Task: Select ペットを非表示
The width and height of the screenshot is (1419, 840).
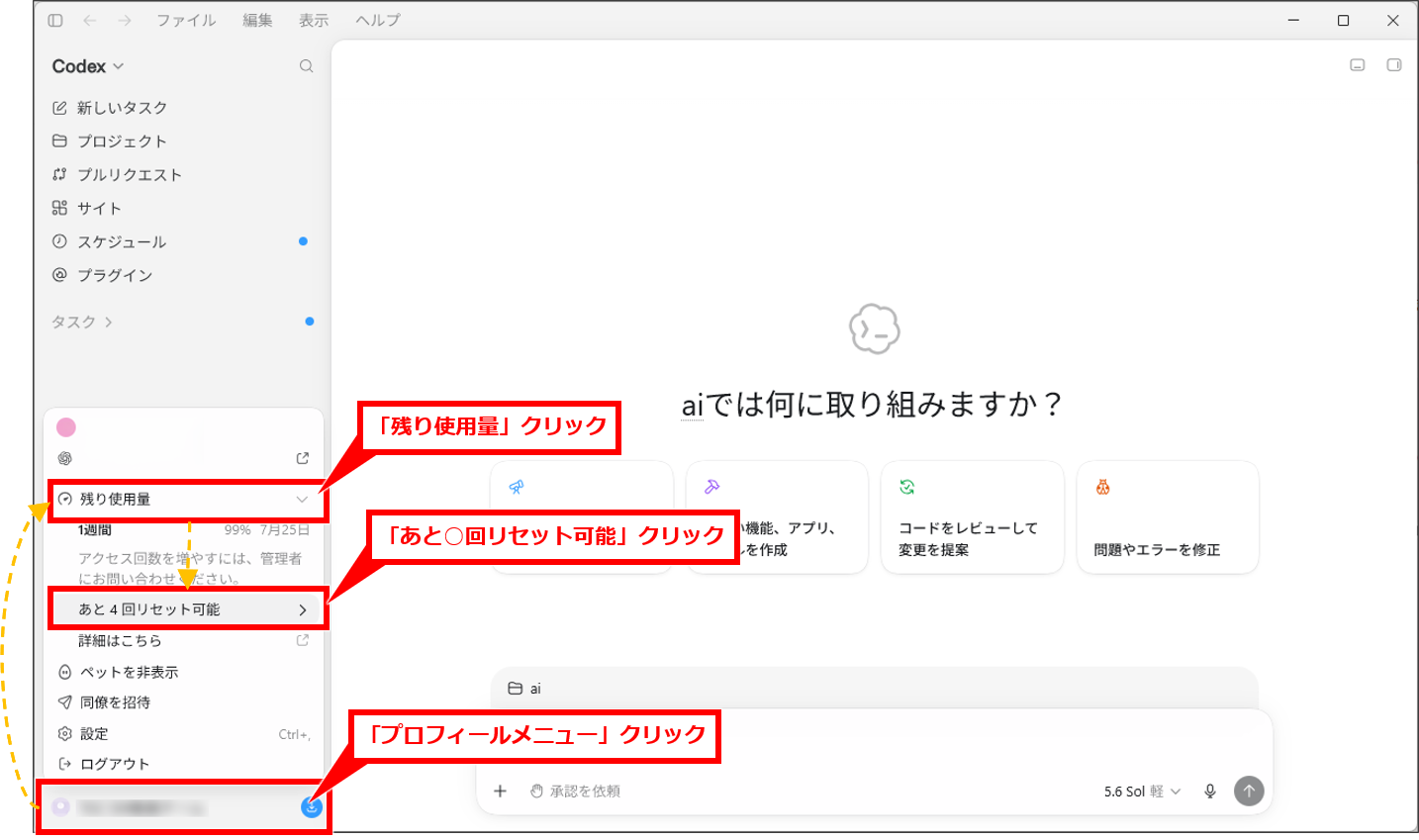Action: 184,673
